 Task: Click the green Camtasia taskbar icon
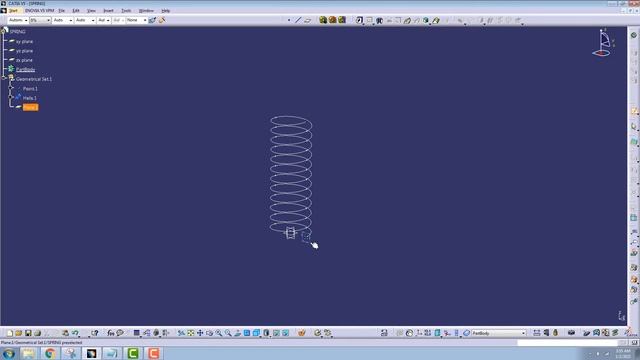[x=133, y=353]
